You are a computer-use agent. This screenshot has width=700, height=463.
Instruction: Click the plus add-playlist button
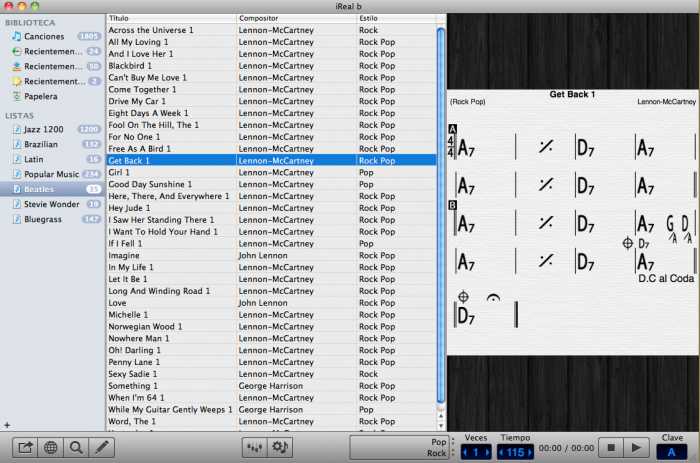[x=7, y=425]
